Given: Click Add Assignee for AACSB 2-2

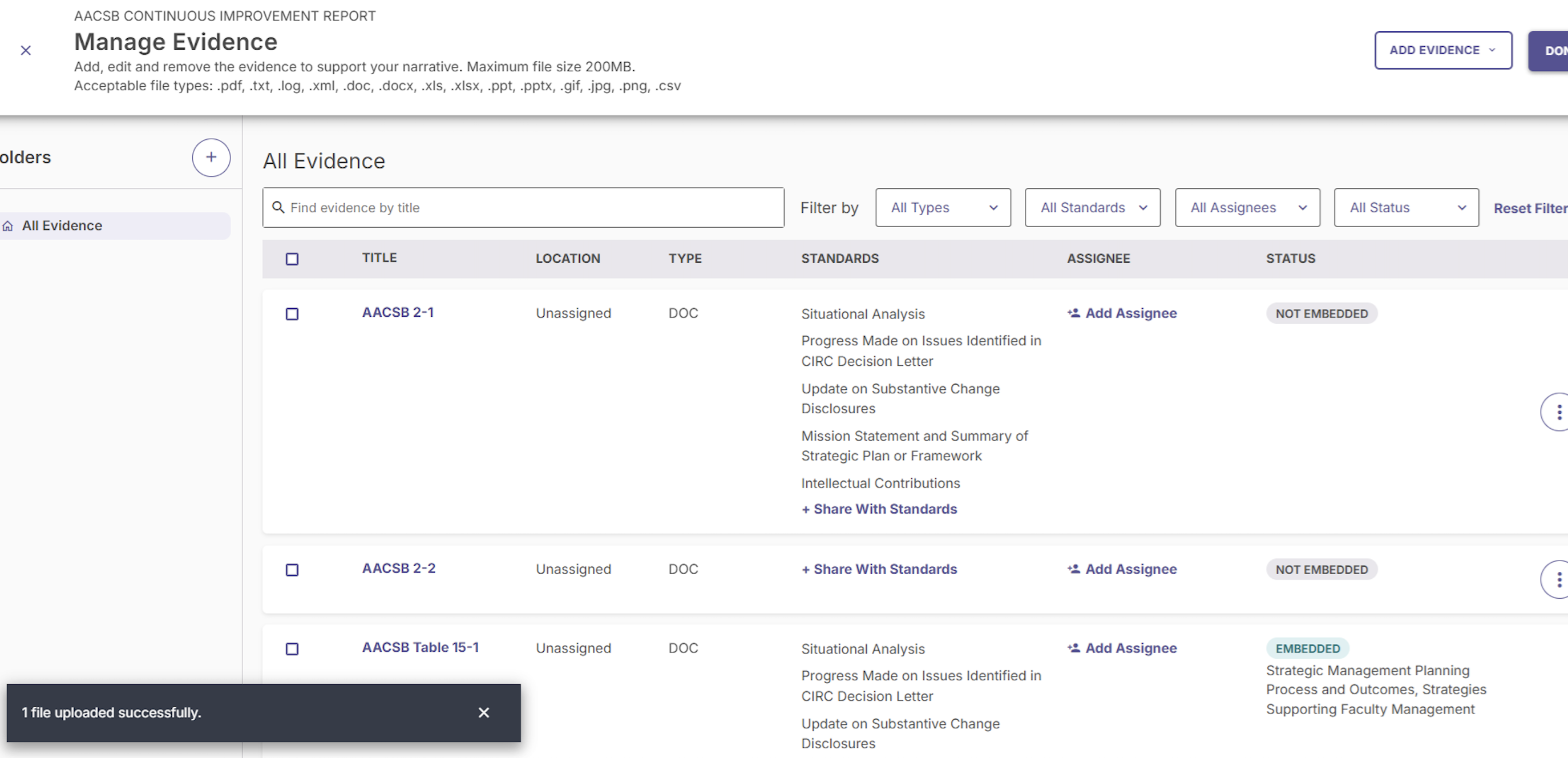Looking at the screenshot, I should click(1122, 569).
